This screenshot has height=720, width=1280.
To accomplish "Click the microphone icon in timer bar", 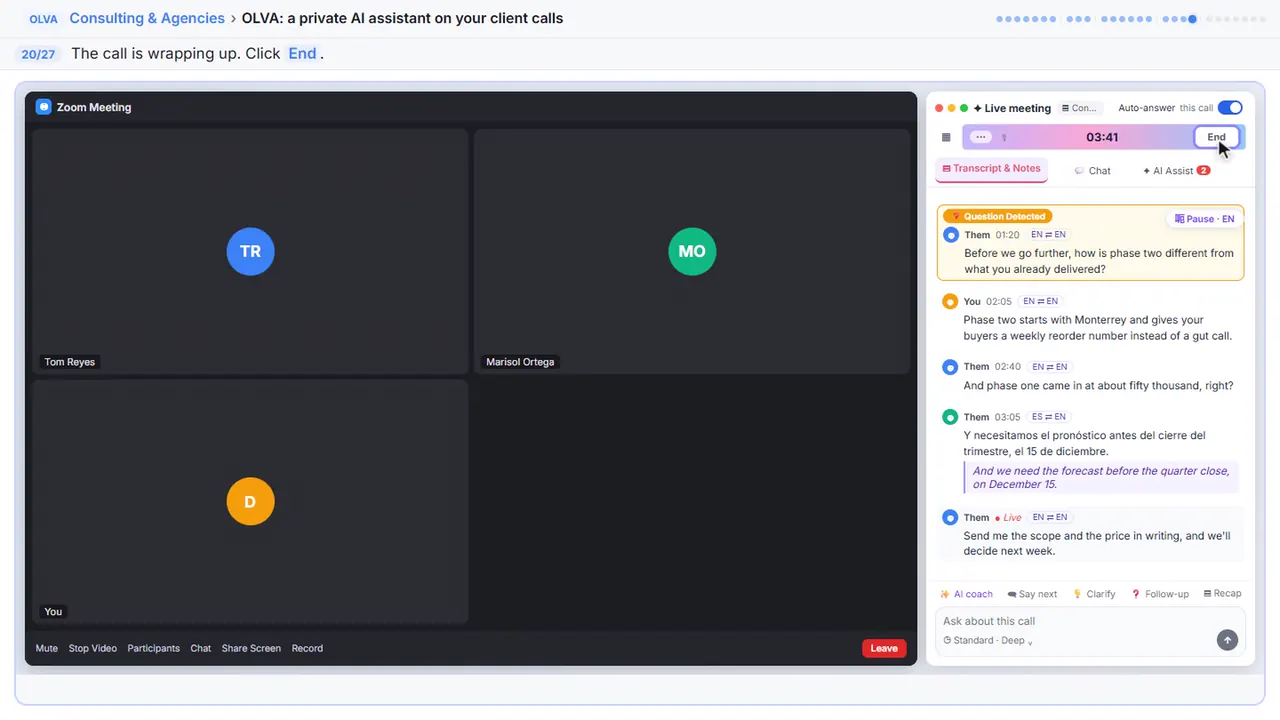I will point(1004,138).
